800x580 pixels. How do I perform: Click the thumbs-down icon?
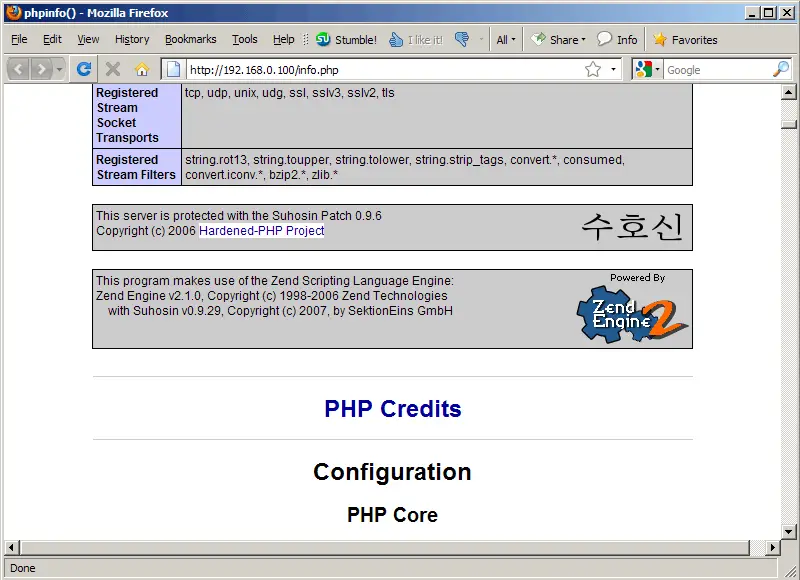pos(462,39)
